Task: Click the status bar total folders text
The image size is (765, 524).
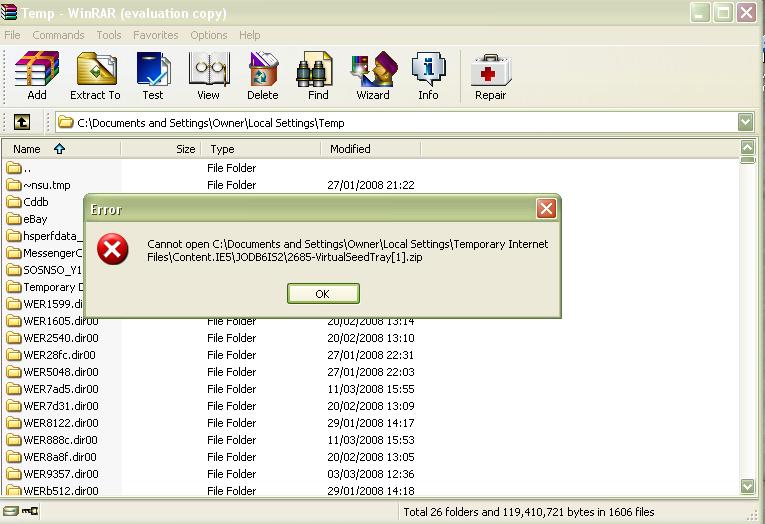Action: click(529, 512)
